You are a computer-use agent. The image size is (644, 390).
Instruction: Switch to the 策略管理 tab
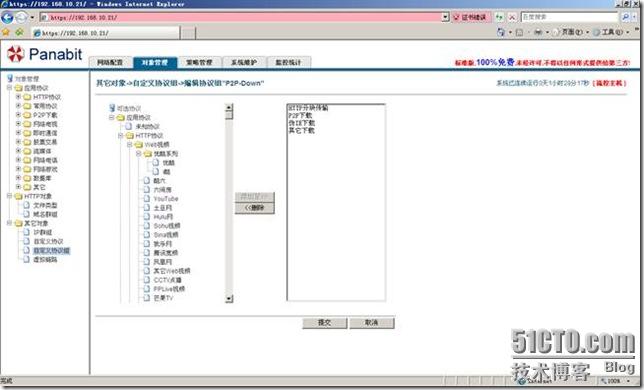point(199,62)
